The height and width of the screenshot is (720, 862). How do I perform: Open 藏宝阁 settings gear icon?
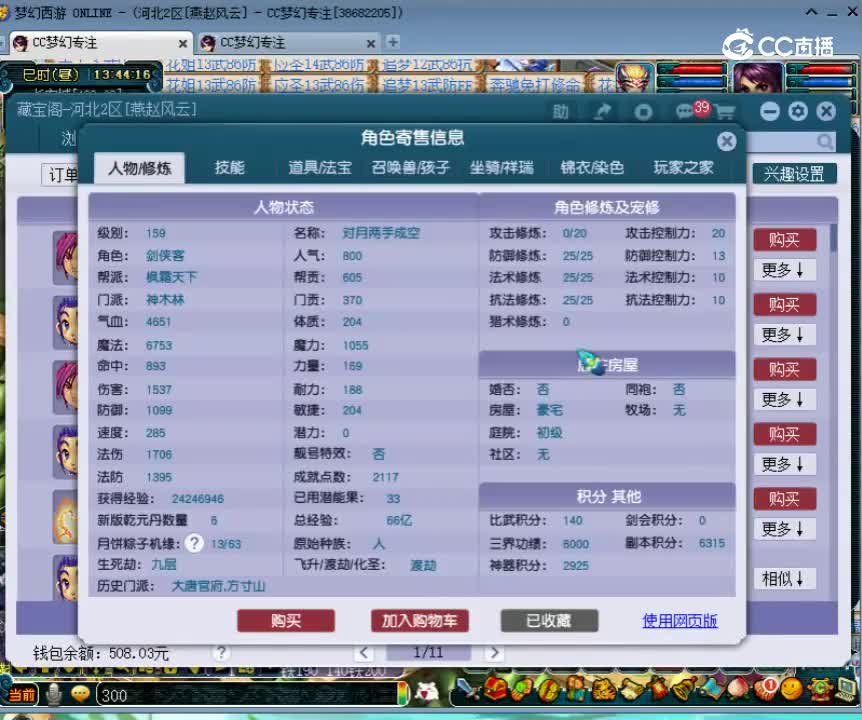click(x=798, y=112)
